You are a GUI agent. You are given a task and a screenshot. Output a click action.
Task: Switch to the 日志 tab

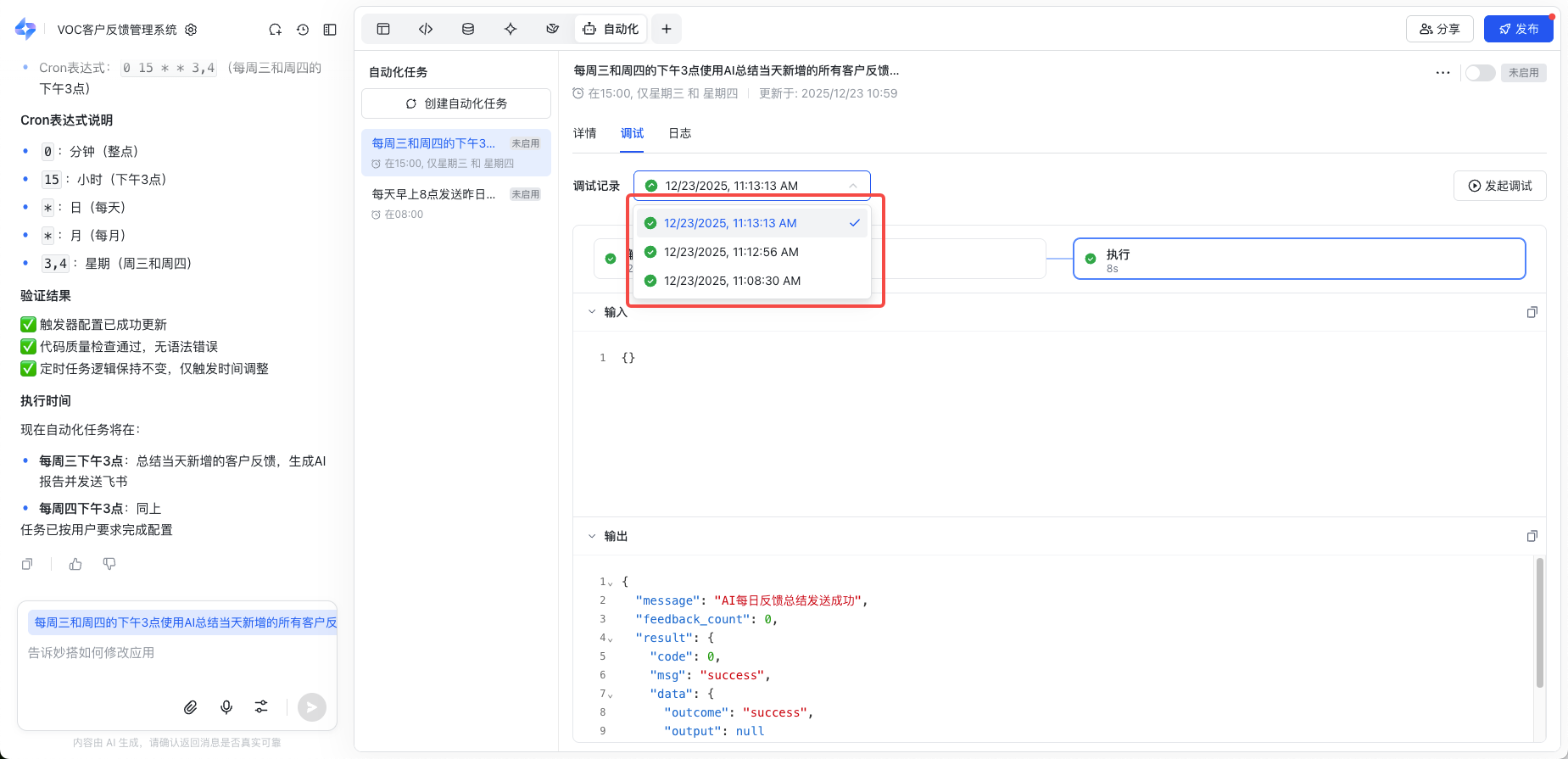(x=679, y=133)
